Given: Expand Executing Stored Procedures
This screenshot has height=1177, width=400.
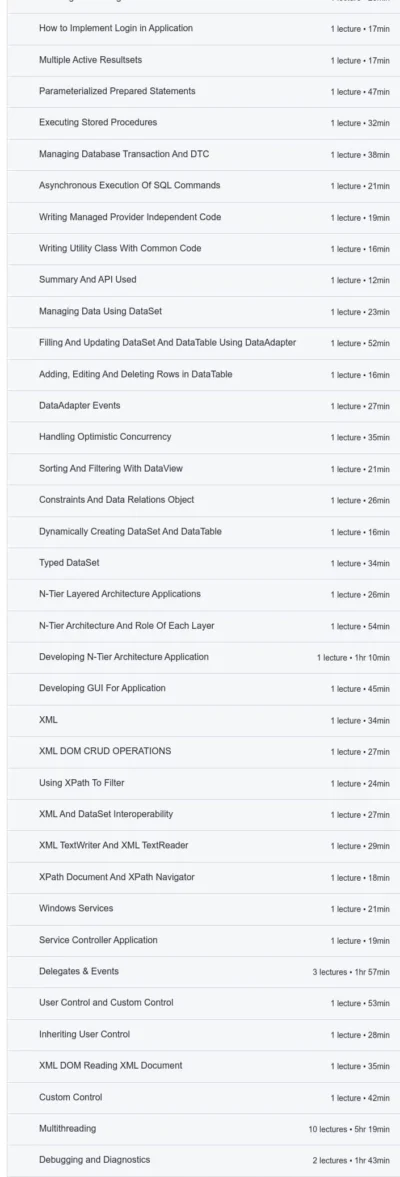Looking at the screenshot, I should point(203,122).
